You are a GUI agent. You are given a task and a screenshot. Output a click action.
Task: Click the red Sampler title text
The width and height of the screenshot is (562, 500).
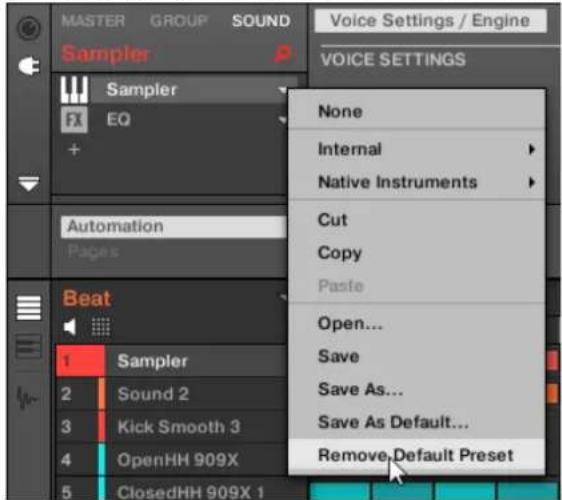click(x=105, y=54)
